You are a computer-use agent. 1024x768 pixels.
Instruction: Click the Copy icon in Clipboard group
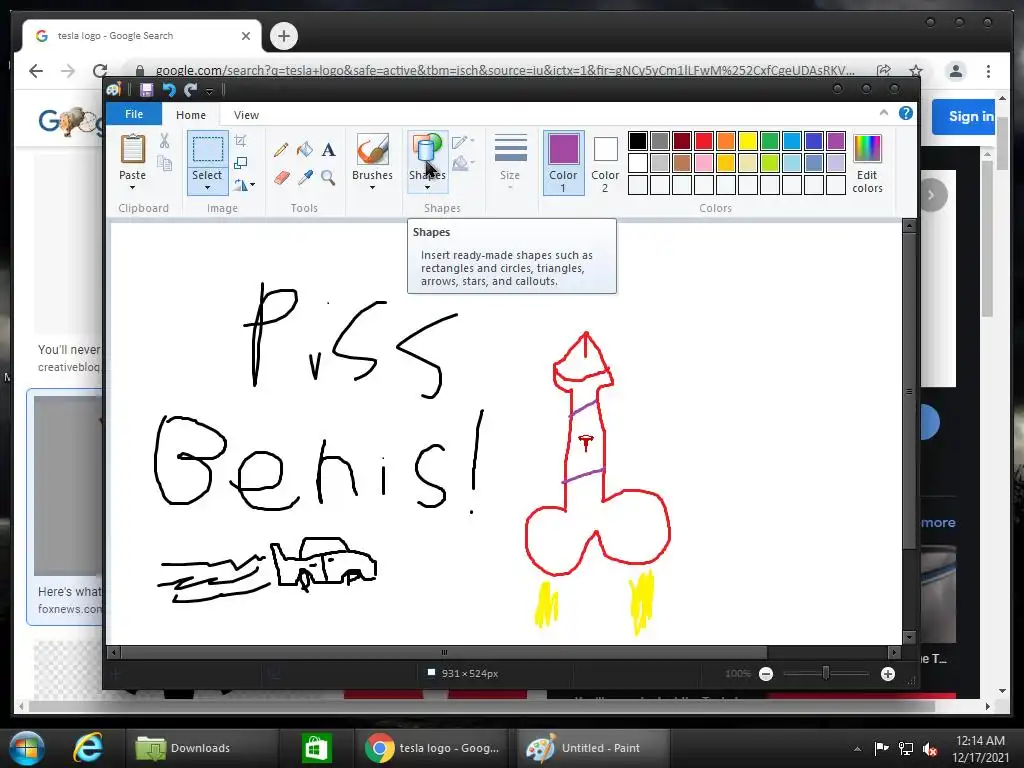pos(165,163)
